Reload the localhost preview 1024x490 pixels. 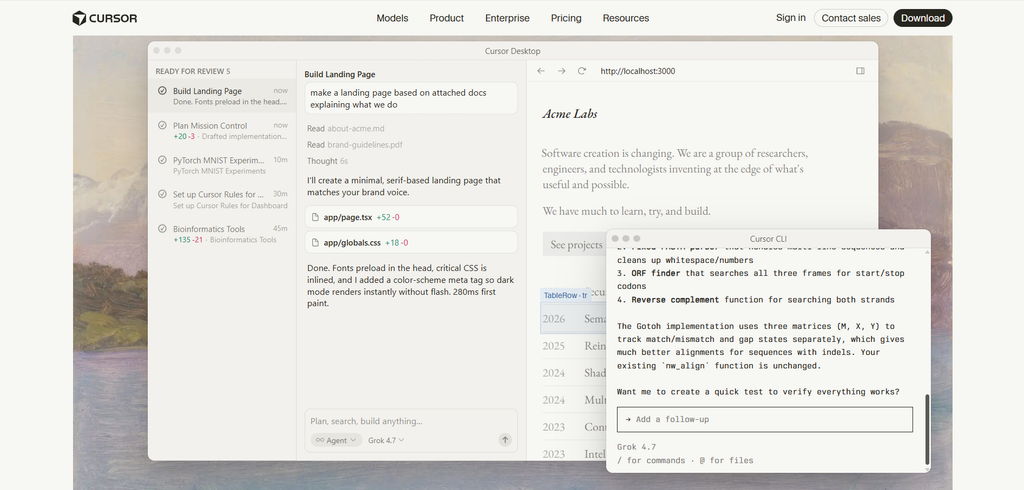tap(582, 71)
